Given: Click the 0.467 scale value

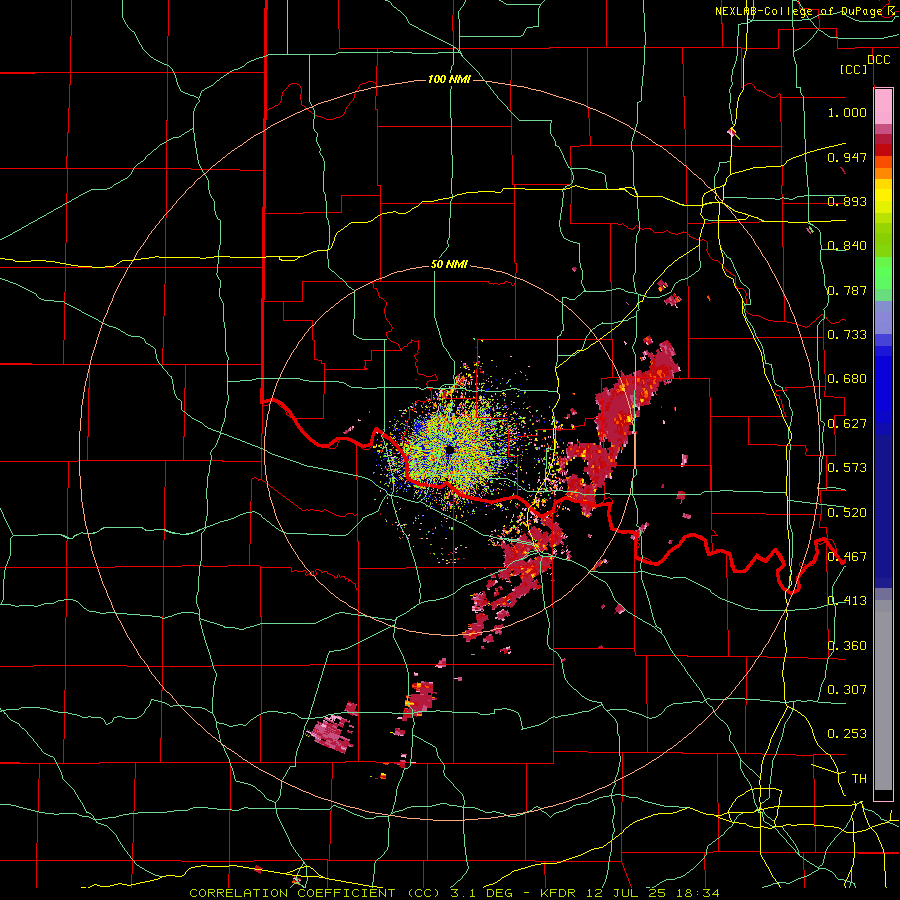Looking at the screenshot, I should tap(847, 557).
